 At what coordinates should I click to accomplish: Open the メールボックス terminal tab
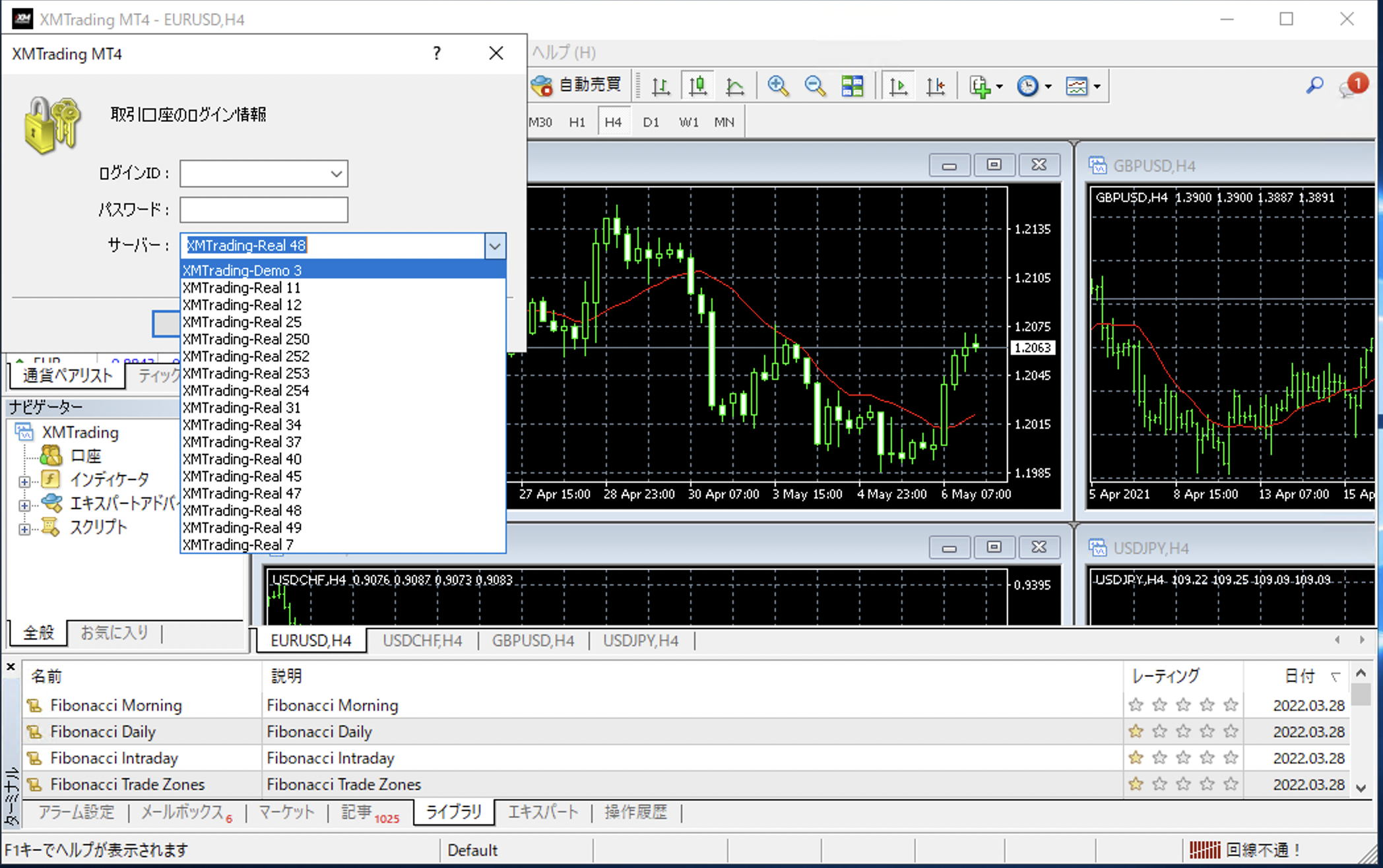pos(186,812)
